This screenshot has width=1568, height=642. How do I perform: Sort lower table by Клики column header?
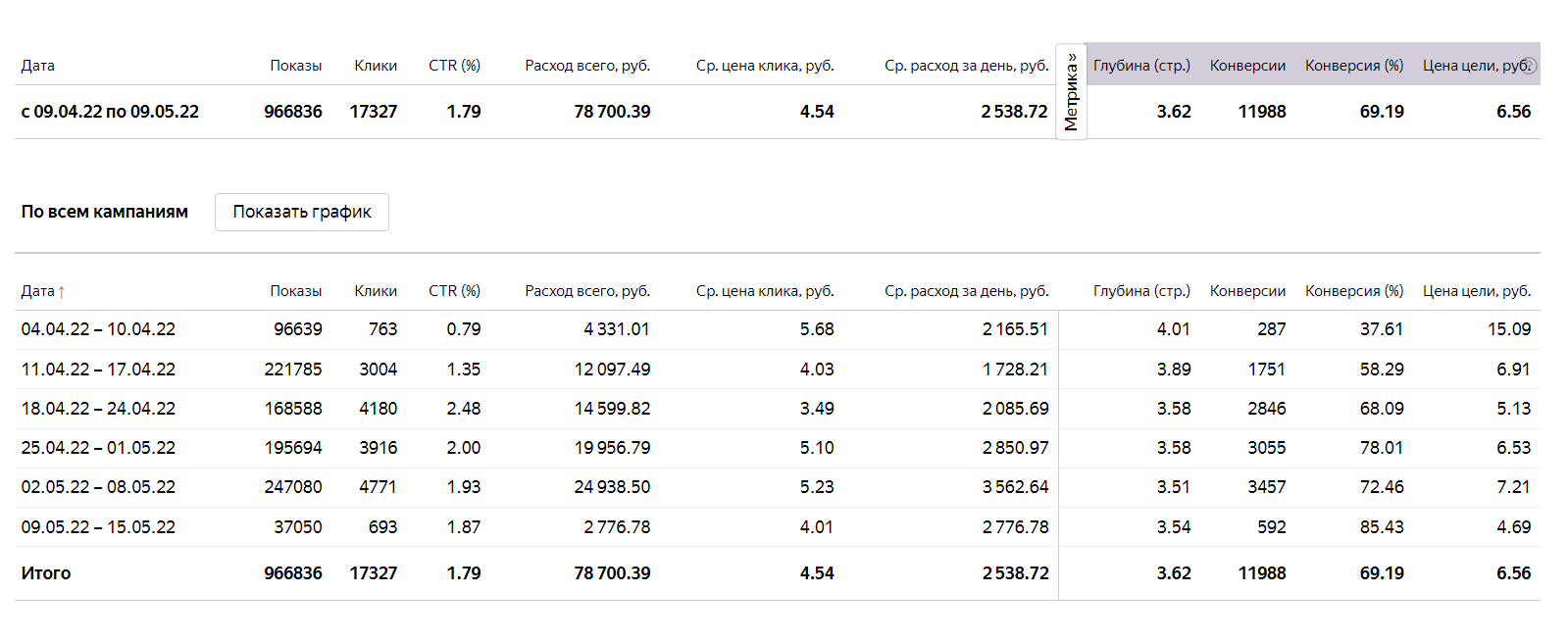pyautogui.click(x=376, y=291)
